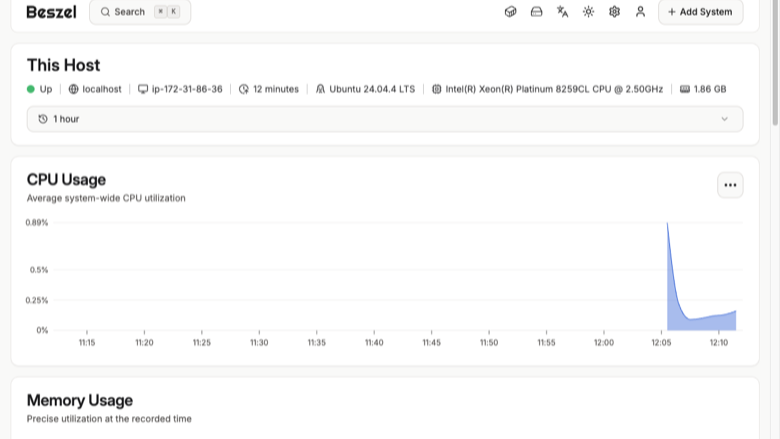This screenshot has height=439, width=780.
Task: Click the history icon in time selector
Action: pyautogui.click(x=43, y=119)
